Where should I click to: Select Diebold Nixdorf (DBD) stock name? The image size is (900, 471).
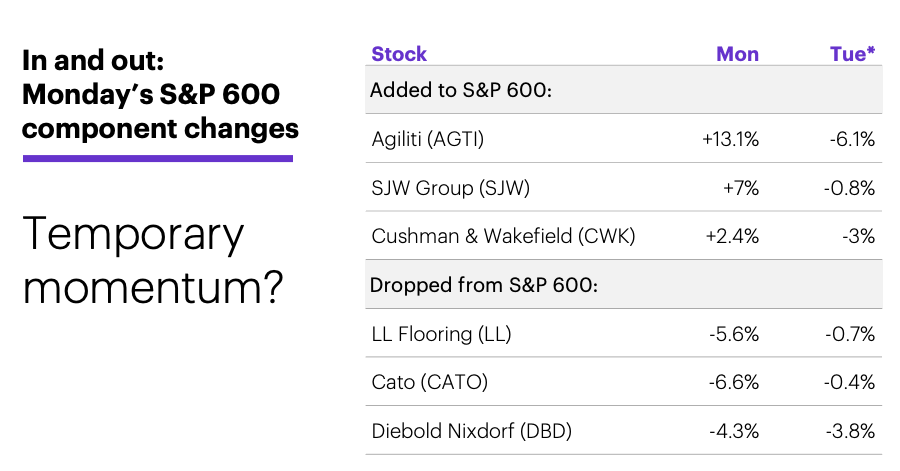point(472,431)
